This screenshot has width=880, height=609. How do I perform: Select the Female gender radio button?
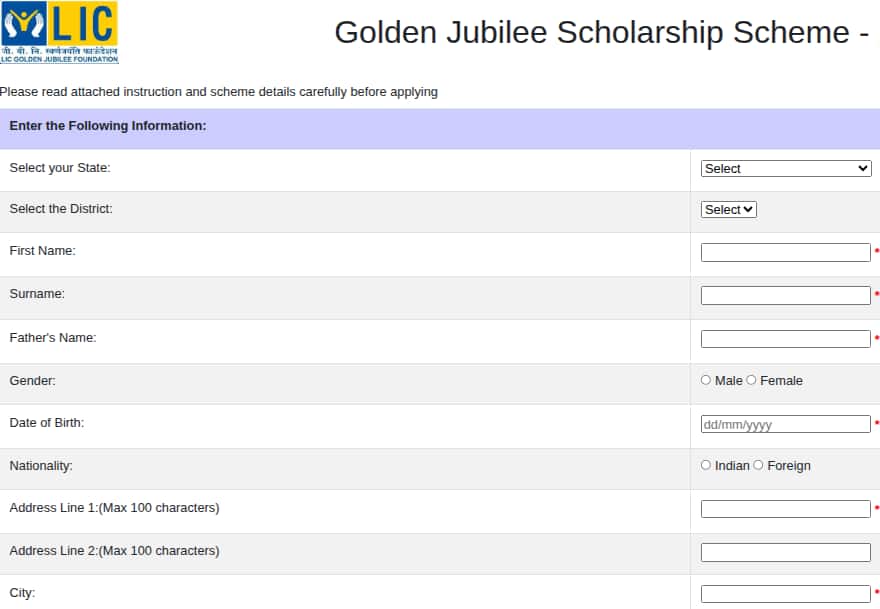pyautogui.click(x=751, y=380)
